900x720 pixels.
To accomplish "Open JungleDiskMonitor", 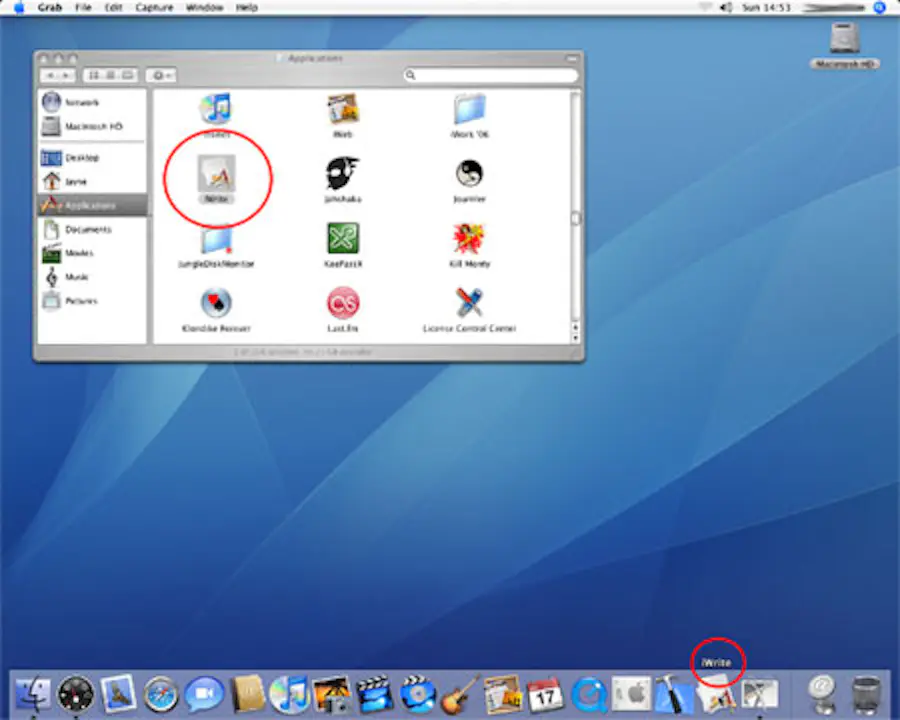I will click(x=216, y=240).
